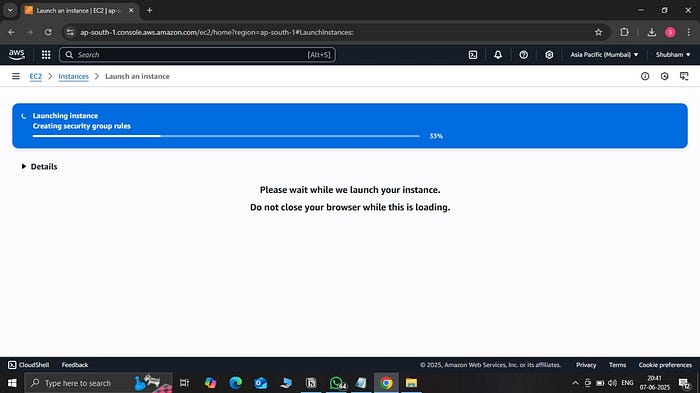Open Copilot from the taskbar
This screenshot has height=393, width=700.
point(210,383)
